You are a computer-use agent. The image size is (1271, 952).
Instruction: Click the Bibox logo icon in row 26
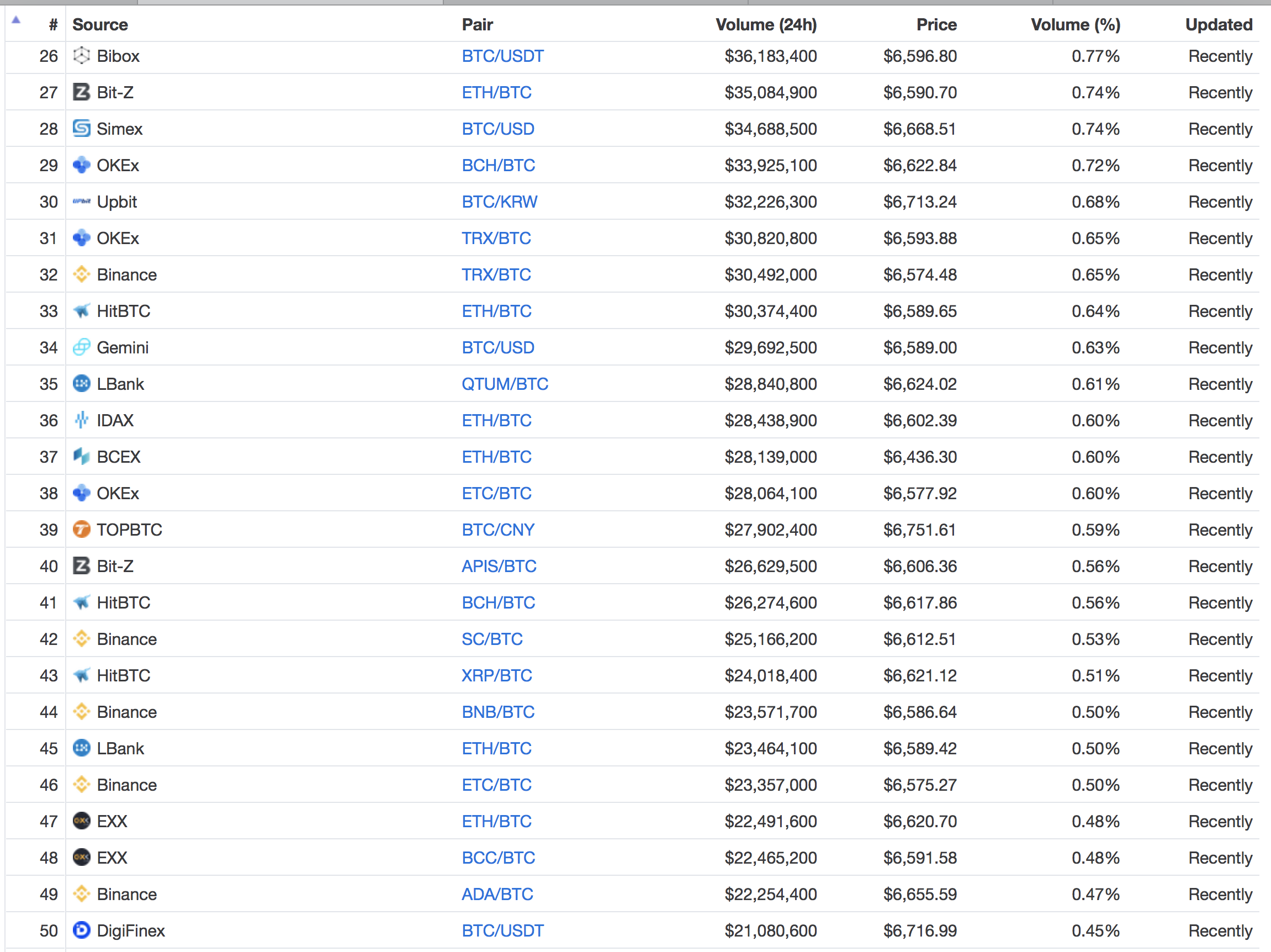[x=82, y=56]
